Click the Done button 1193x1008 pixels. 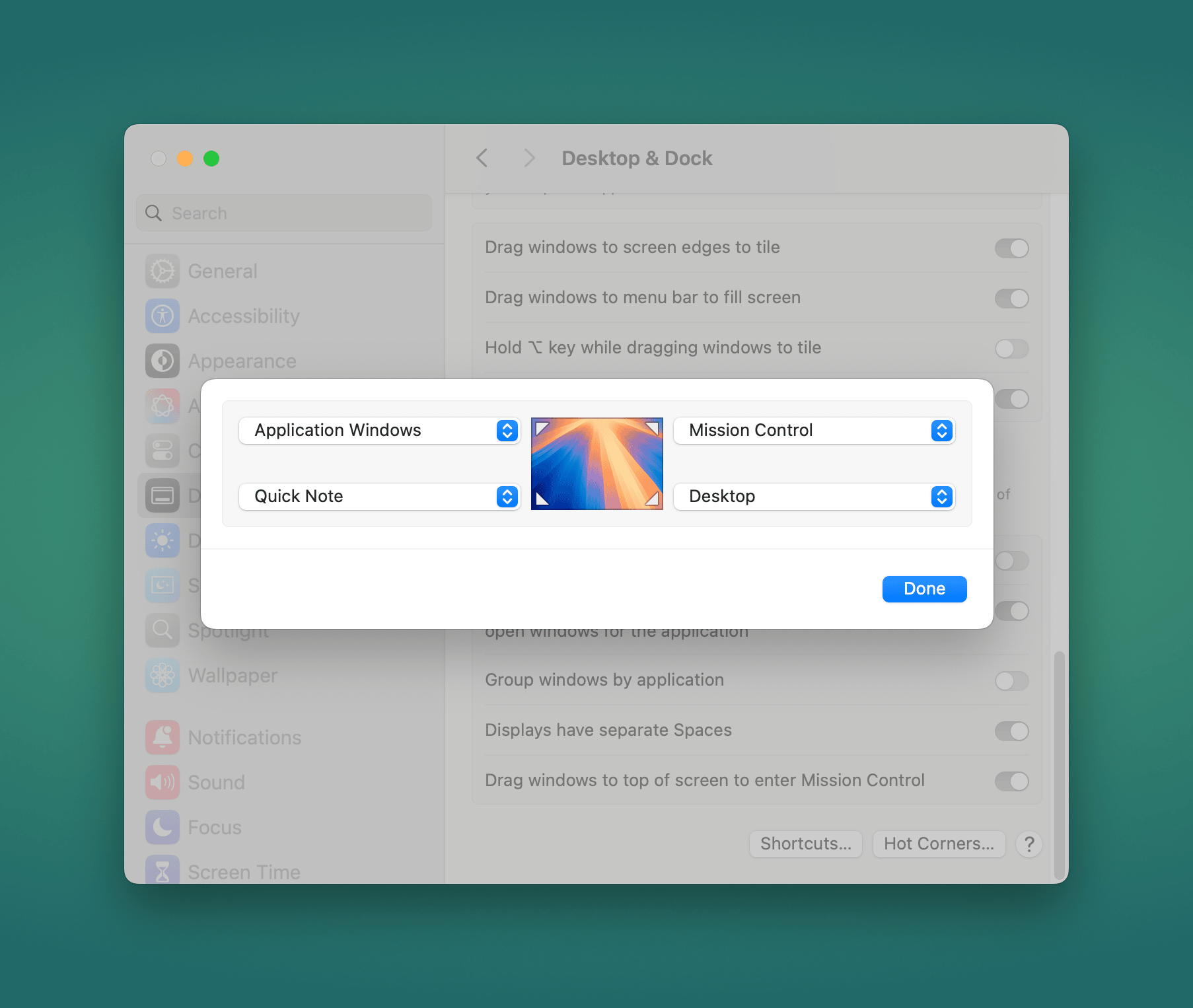click(924, 589)
